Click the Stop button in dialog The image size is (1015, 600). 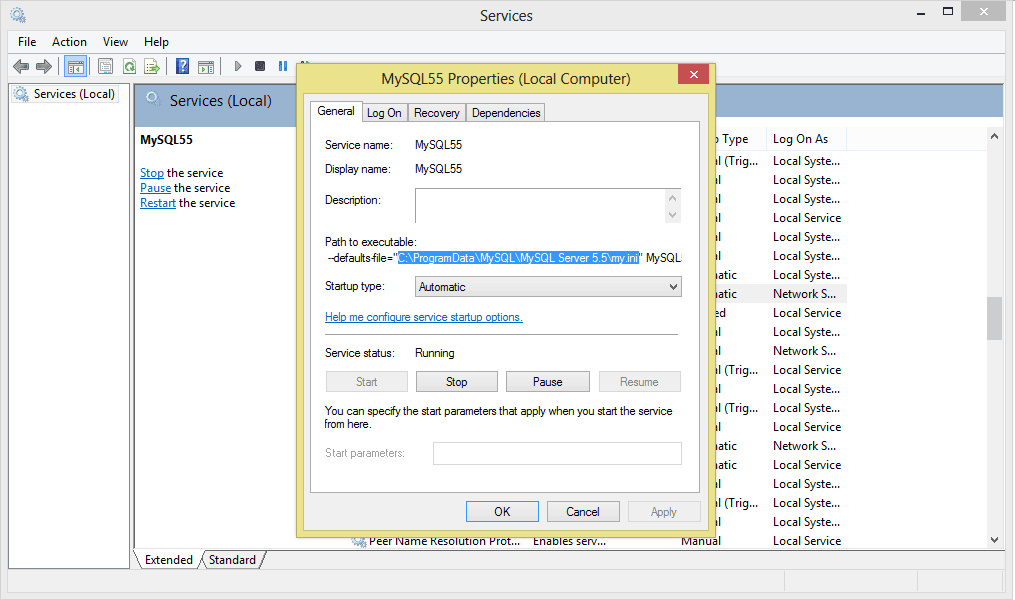point(456,382)
